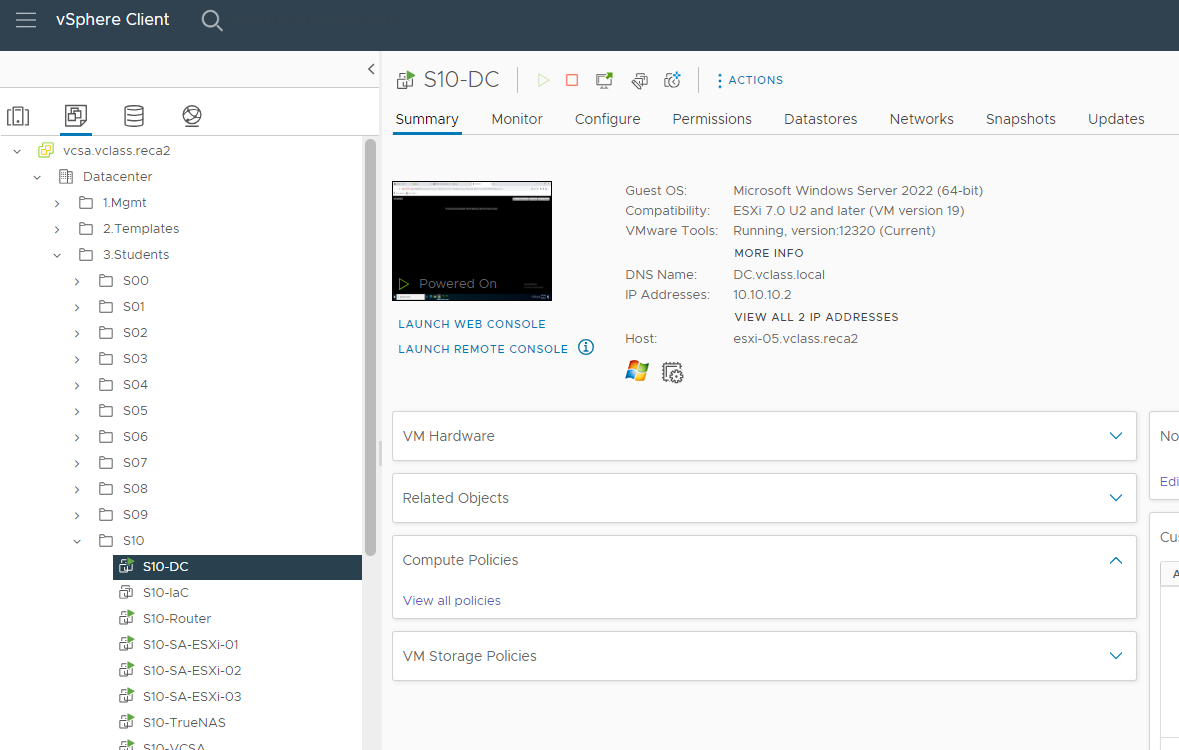Power on the VM with play icon

pyautogui.click(x=543, y=80)
